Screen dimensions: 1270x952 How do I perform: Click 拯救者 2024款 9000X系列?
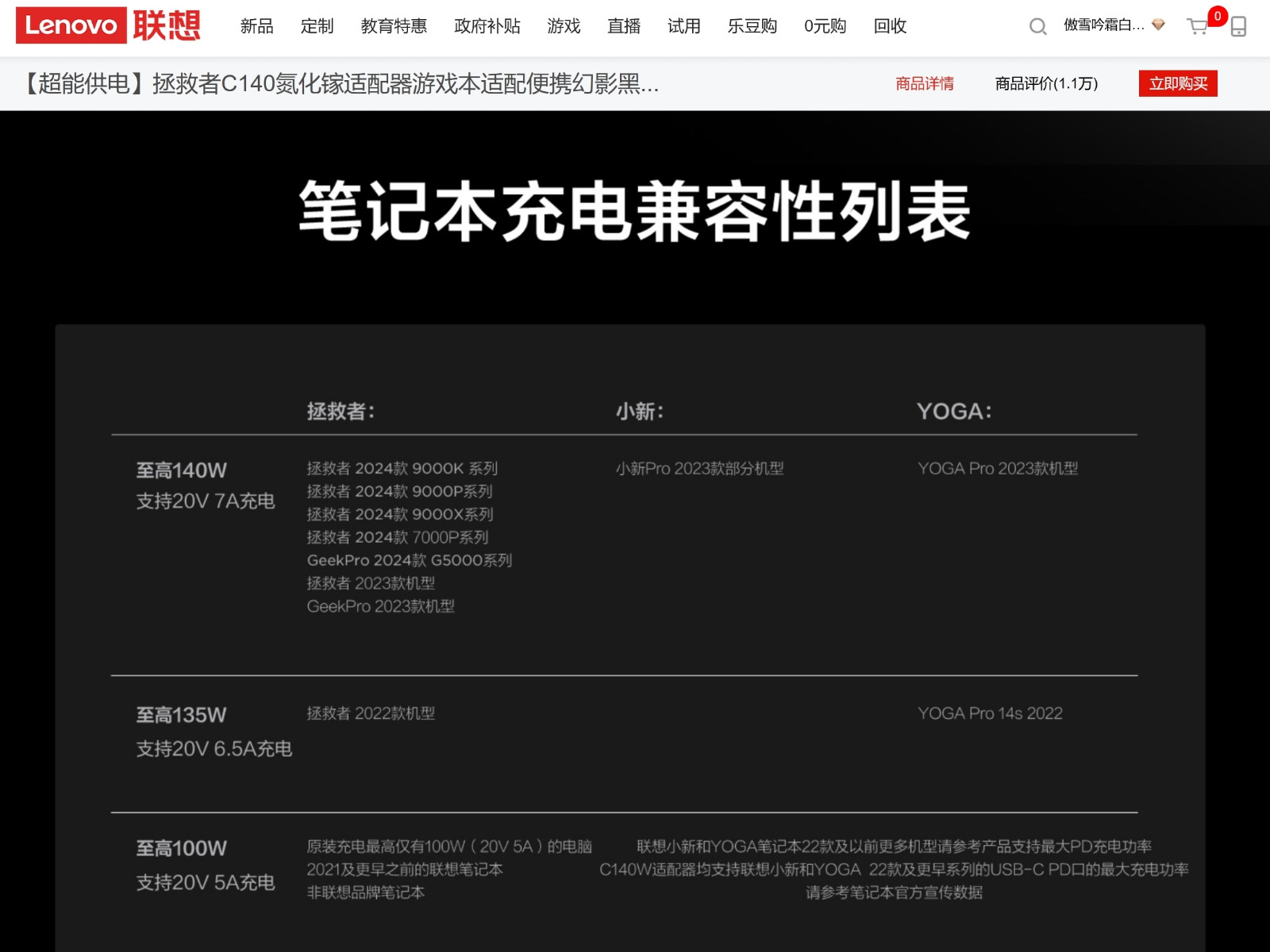[x=400, y=514]
